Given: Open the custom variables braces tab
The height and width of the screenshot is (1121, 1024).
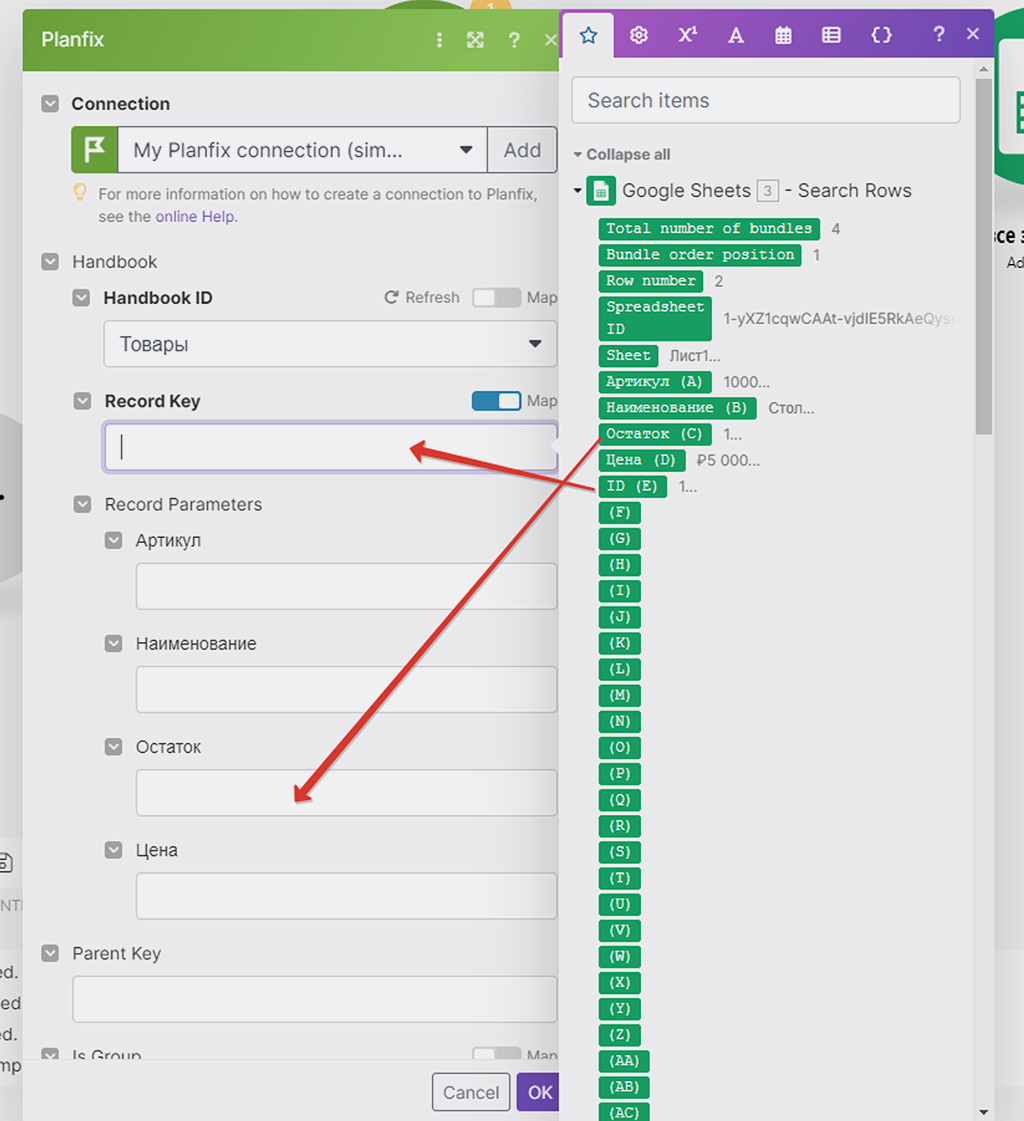Looking at the screenshot, I should [881, 35].
